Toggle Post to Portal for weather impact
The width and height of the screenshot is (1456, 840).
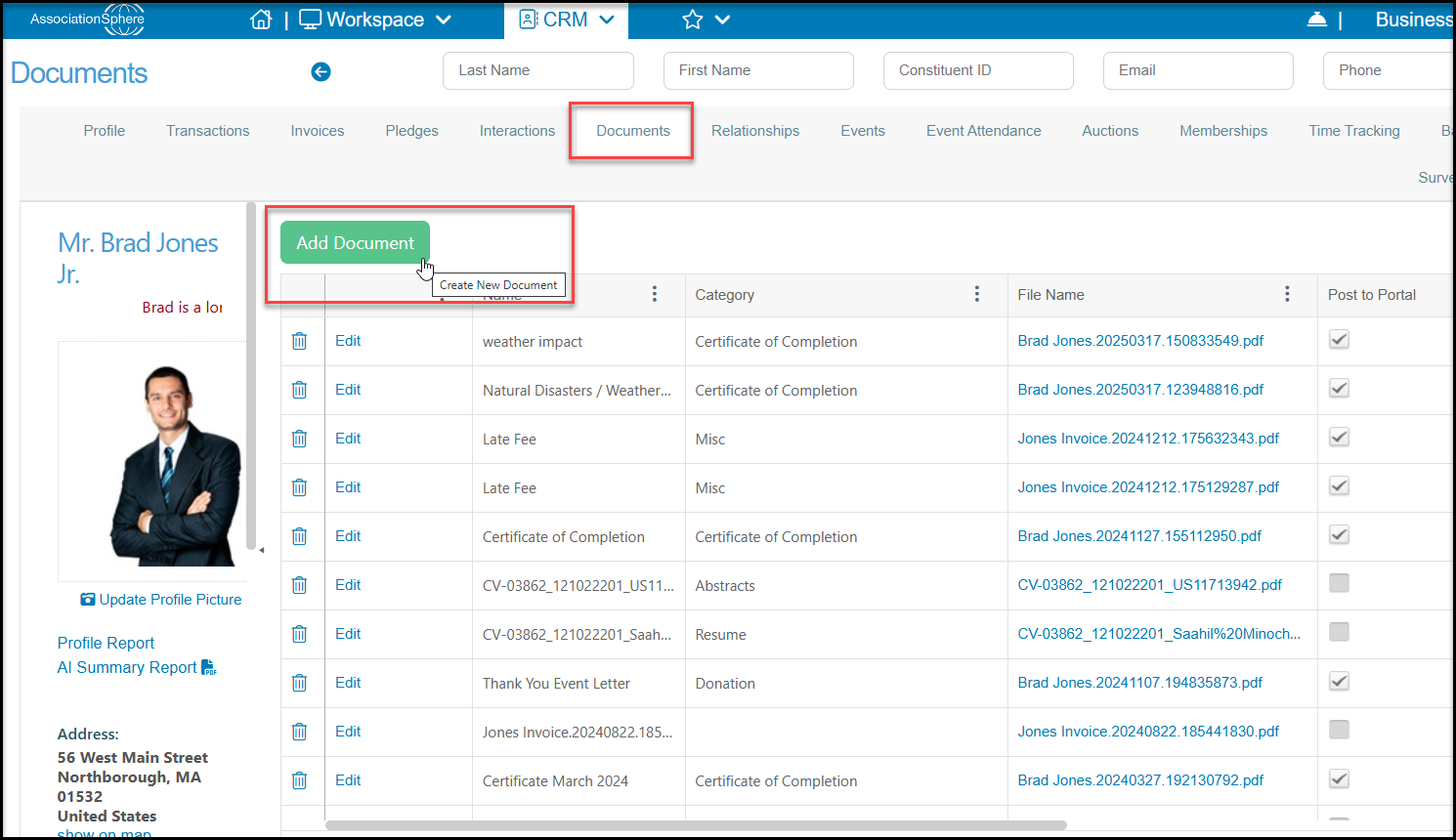pos(1340,340)
